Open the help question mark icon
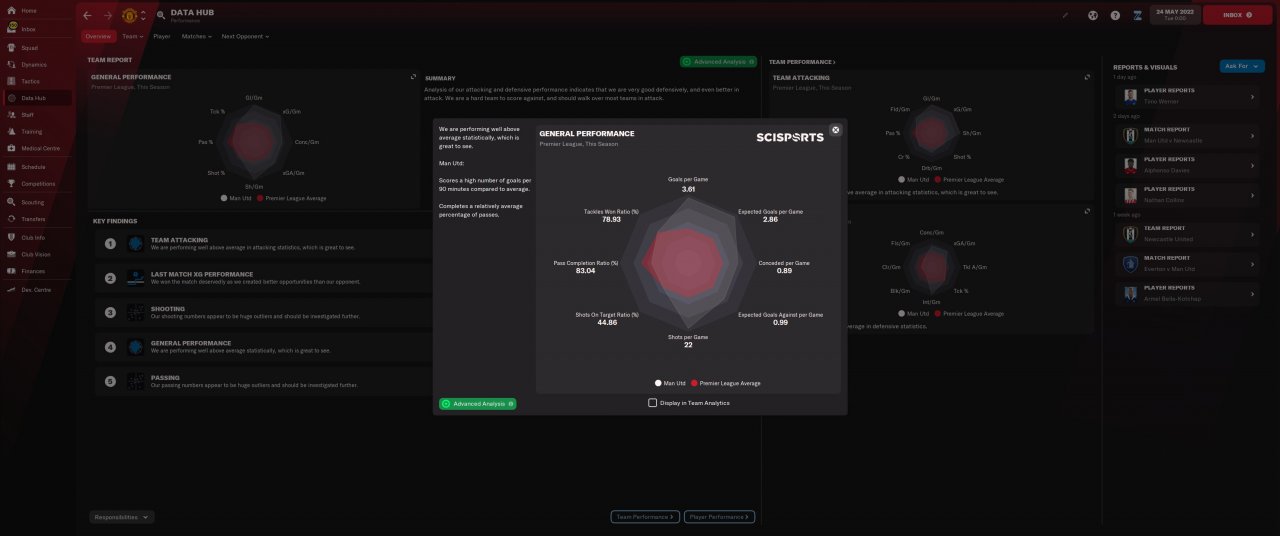 click(1115, 15)
